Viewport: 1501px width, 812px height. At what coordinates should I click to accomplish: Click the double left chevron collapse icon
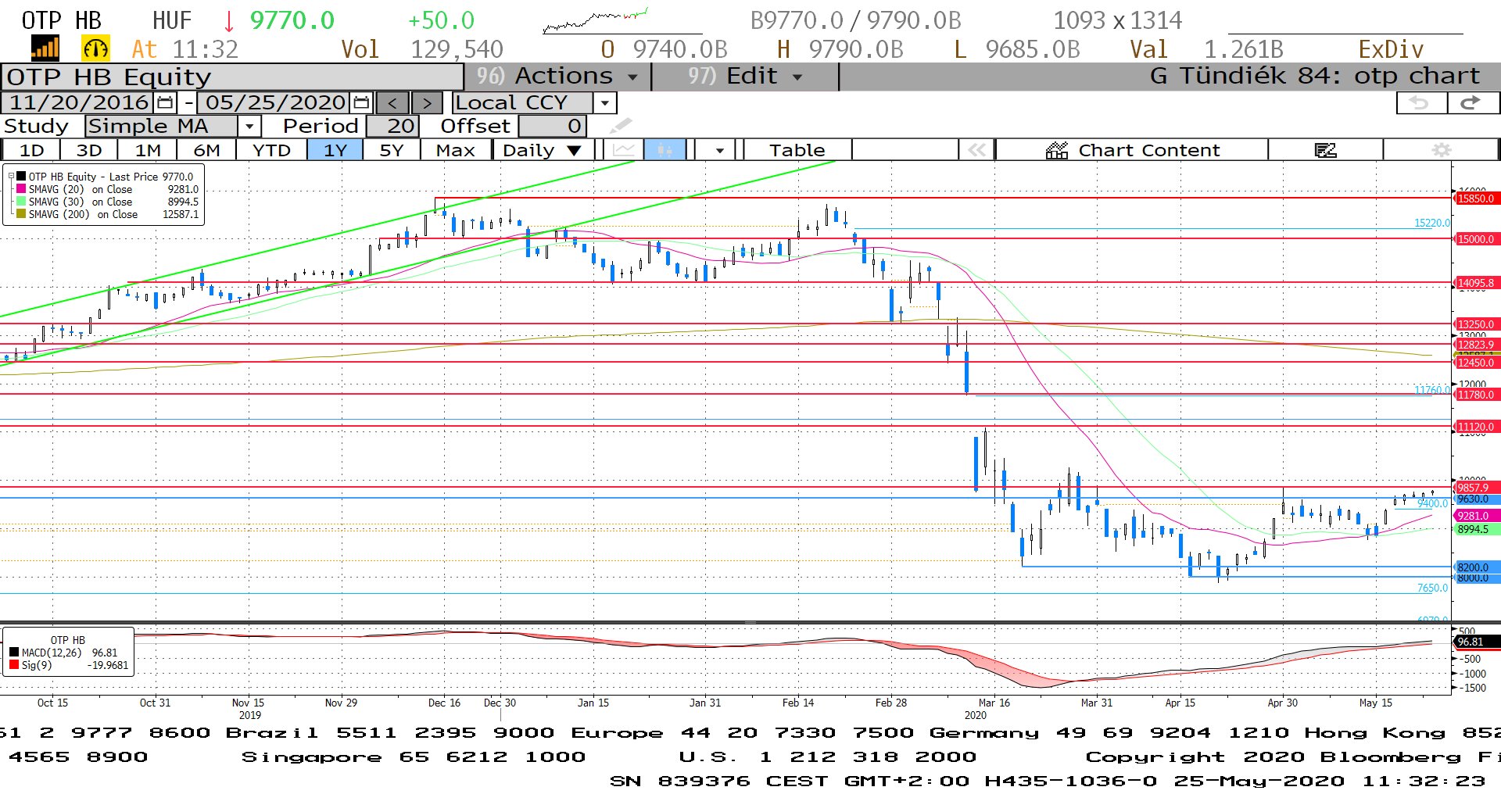tap(976, 150)
